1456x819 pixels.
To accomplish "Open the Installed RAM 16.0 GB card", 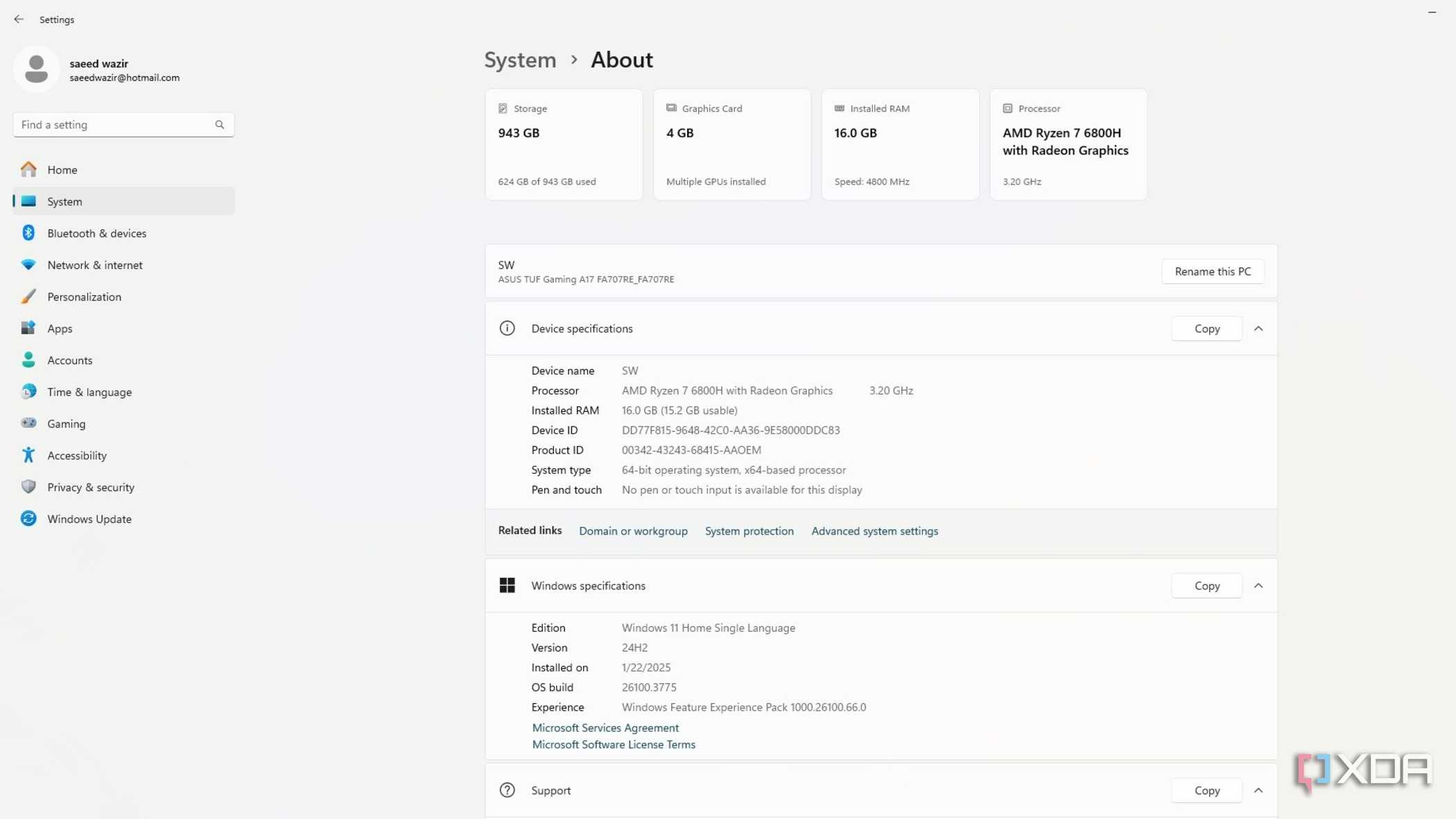I will 900,144.
